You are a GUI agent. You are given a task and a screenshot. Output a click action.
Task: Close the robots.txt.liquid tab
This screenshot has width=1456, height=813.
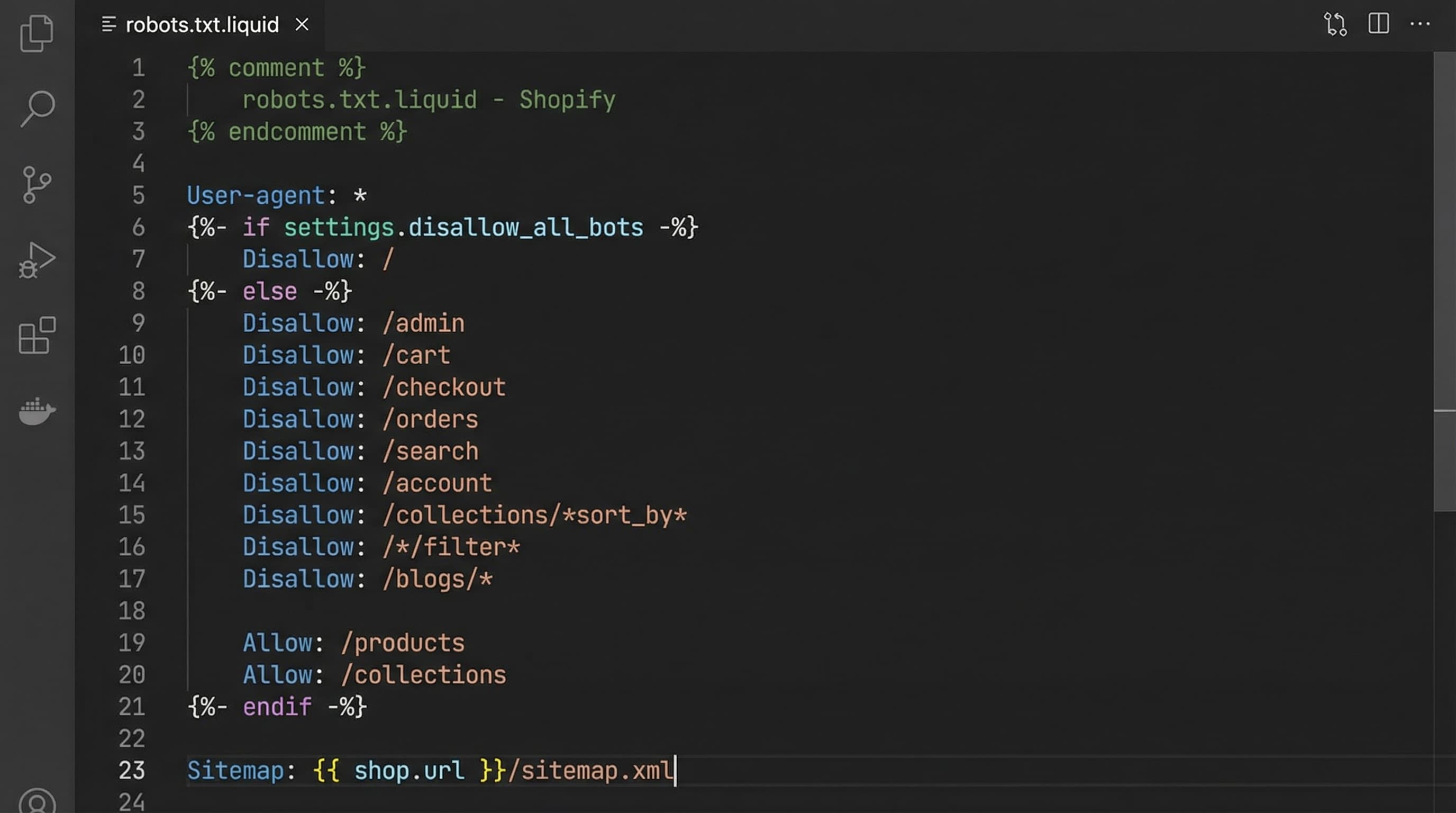coord(302,24)
